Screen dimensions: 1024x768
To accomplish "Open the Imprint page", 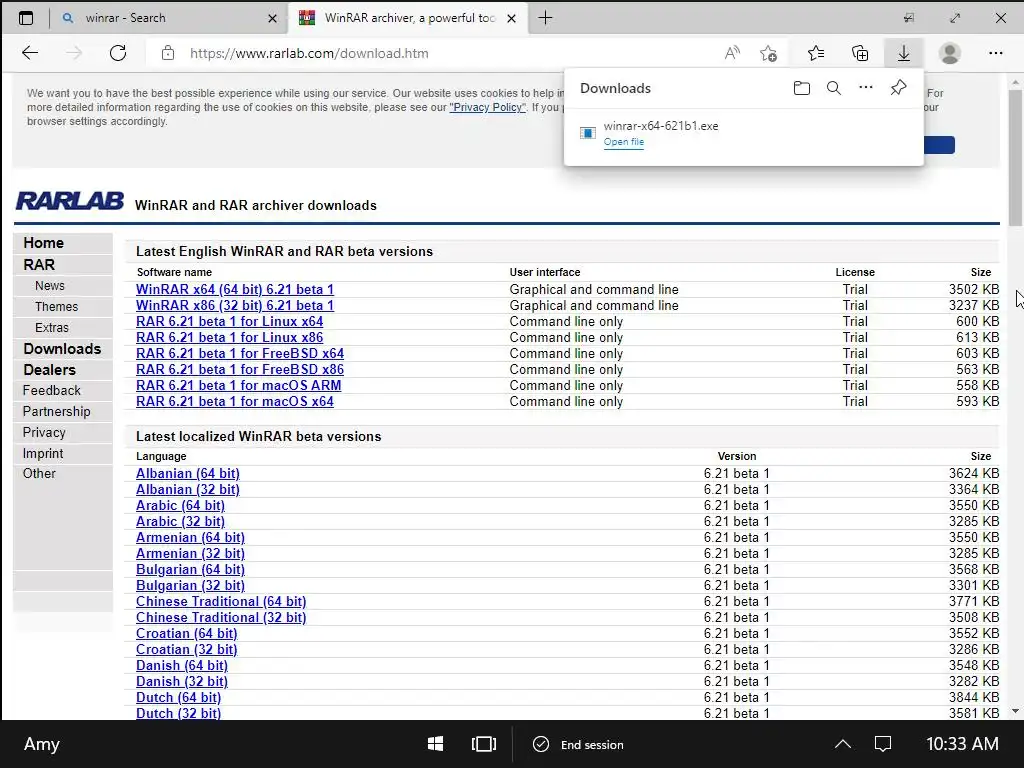I will pyautogui.click(x=42, y=453).
